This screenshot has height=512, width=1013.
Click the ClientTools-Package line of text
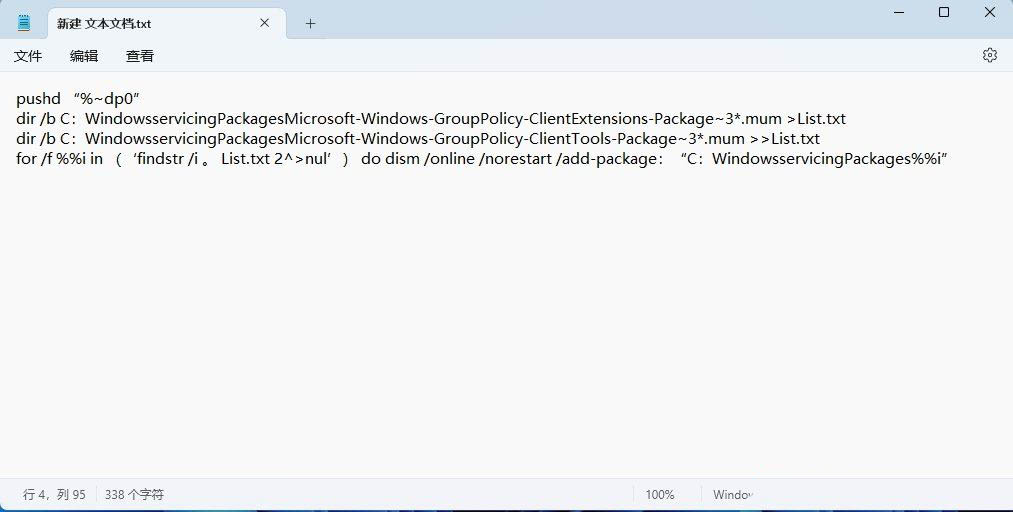tap(418, 139)
